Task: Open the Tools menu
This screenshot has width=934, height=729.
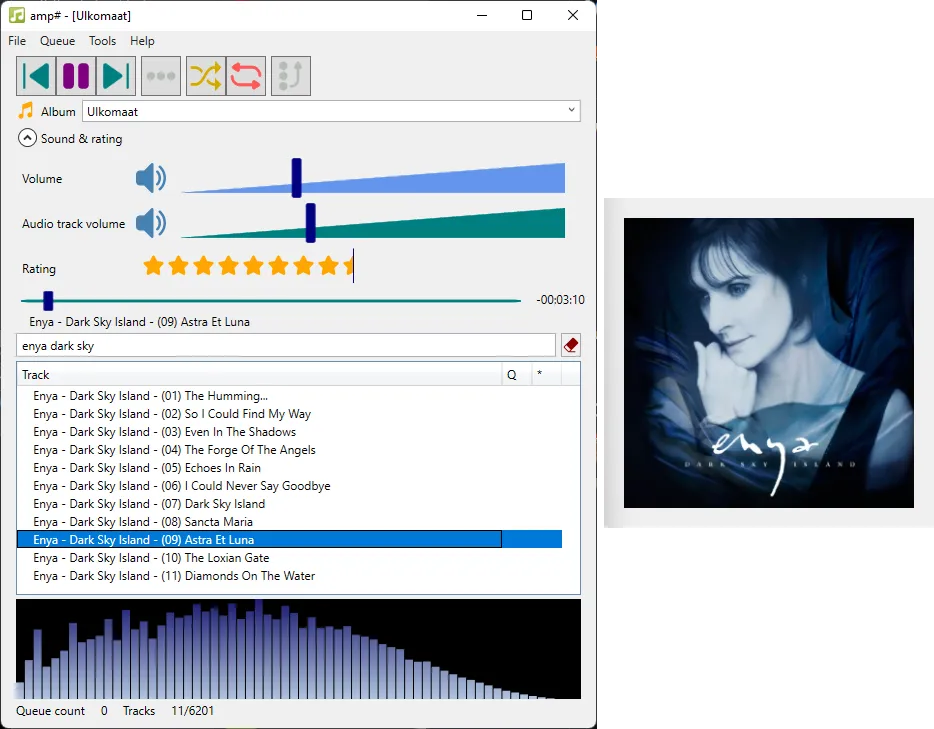Action: tap(102, 41)
